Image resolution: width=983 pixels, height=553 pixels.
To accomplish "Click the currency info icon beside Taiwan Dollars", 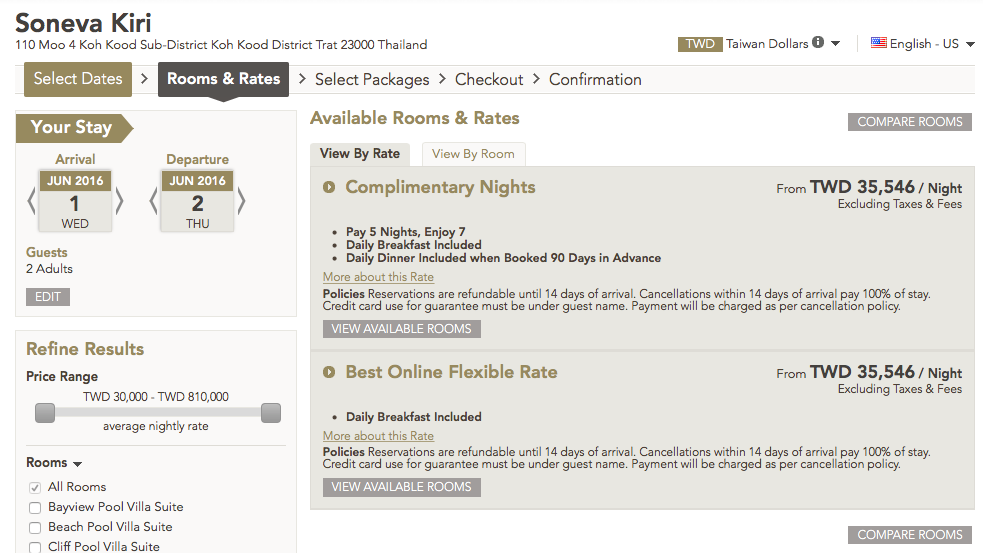I will (818, 42).
